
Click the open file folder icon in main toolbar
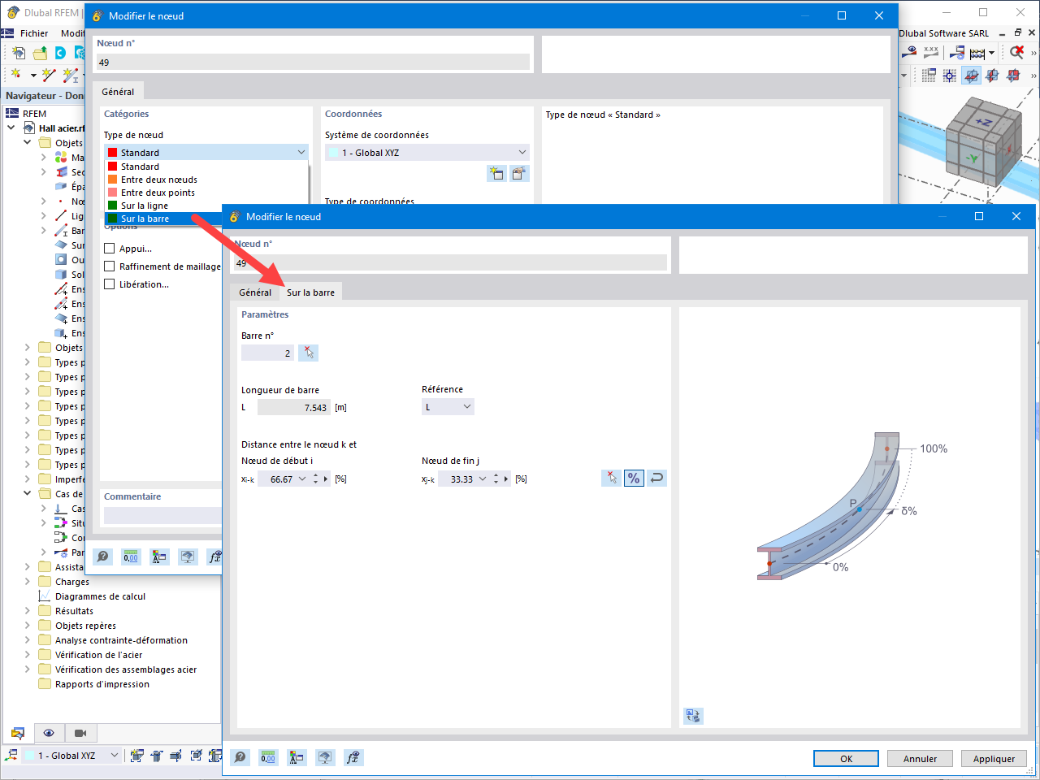click(40, 53)
